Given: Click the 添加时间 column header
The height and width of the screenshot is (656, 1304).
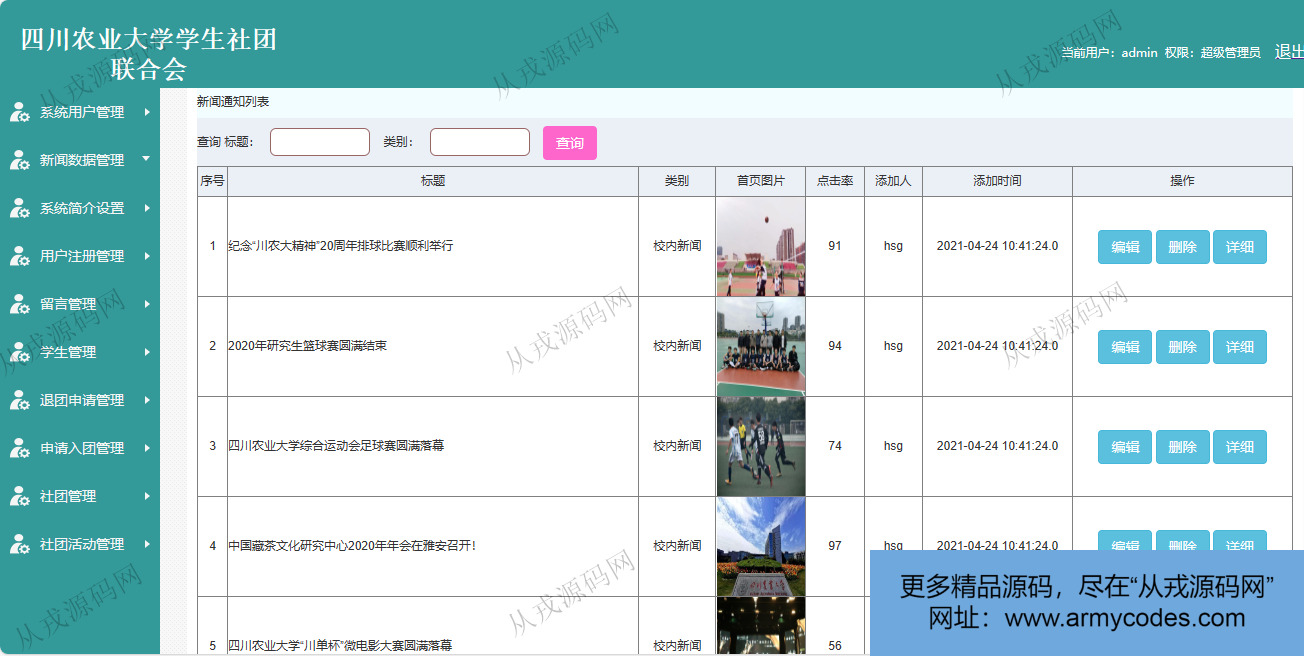Looking at the screenshot, I should (997, 181).
